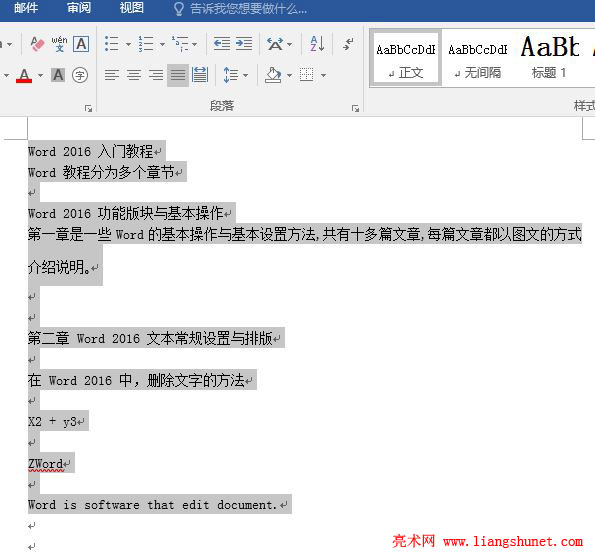Expand the Shading color dropdown arrow

[290, 76]
